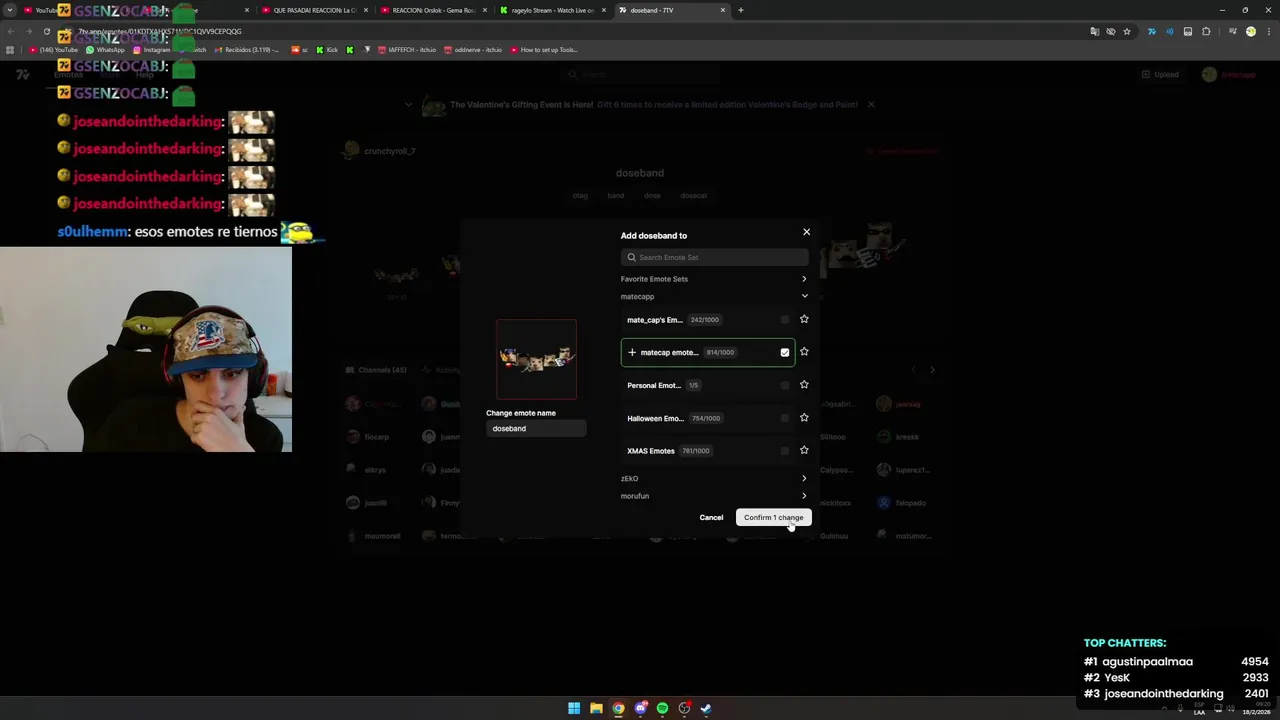Click the 814/1000 count badge
This screenshot has width=1280, height=720.
click(720, 352)
